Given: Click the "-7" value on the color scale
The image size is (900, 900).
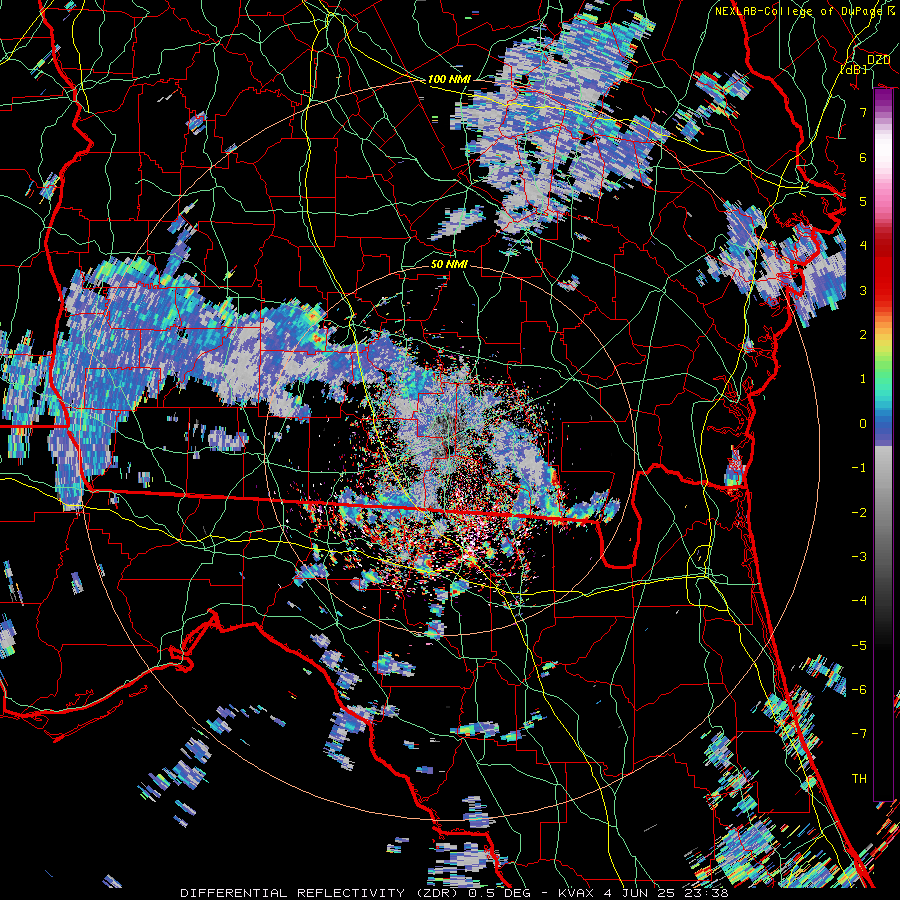Looking at the screenshot, I should click(x=859, y=734).
